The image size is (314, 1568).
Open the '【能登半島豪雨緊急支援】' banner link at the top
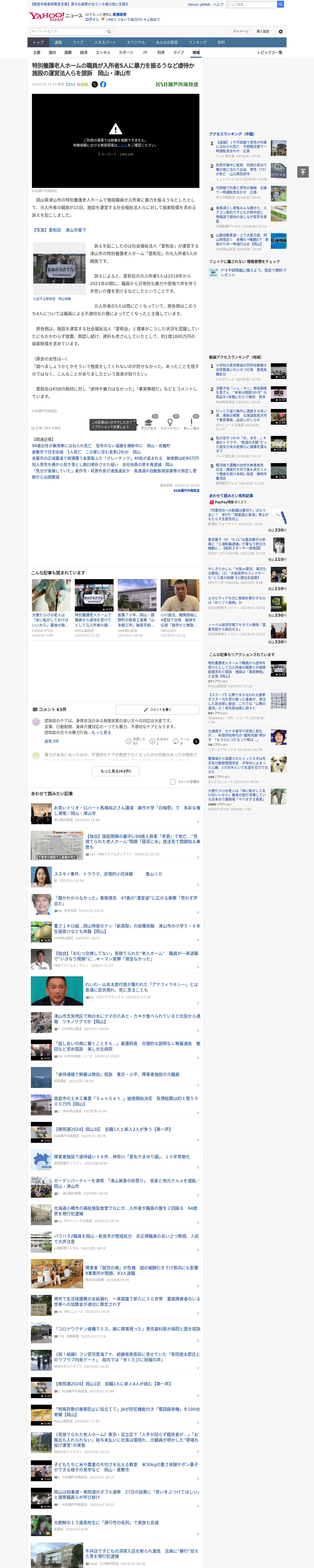pyautogui.click(x=79, y=4)
